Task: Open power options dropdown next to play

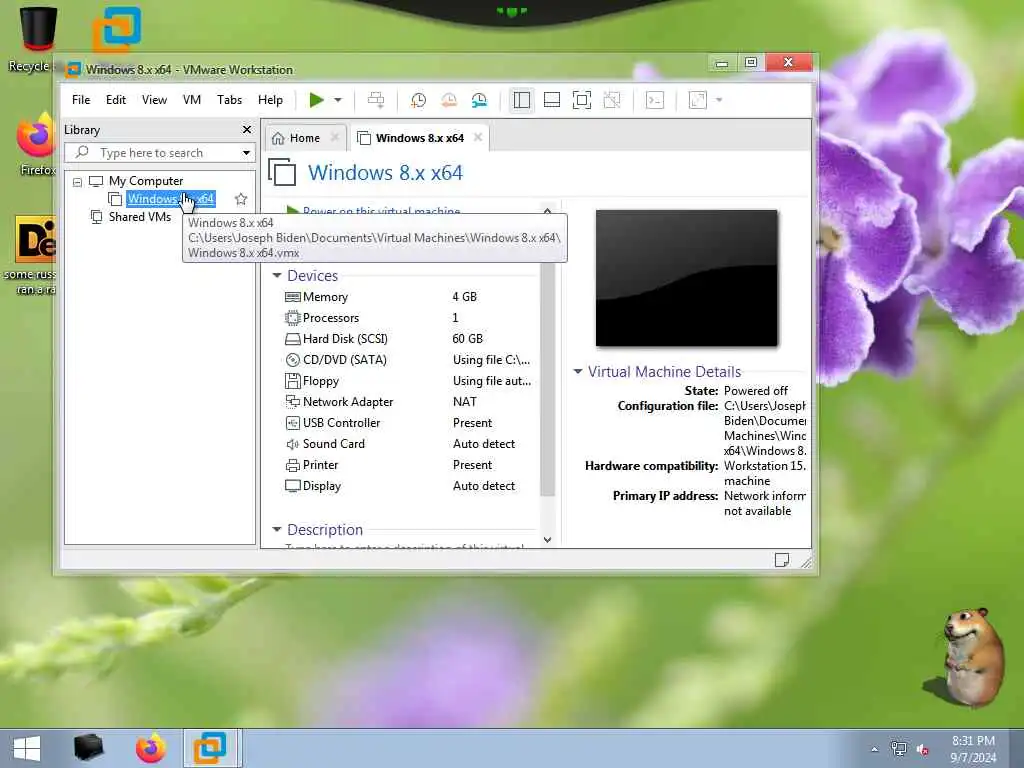Action: 338,100
